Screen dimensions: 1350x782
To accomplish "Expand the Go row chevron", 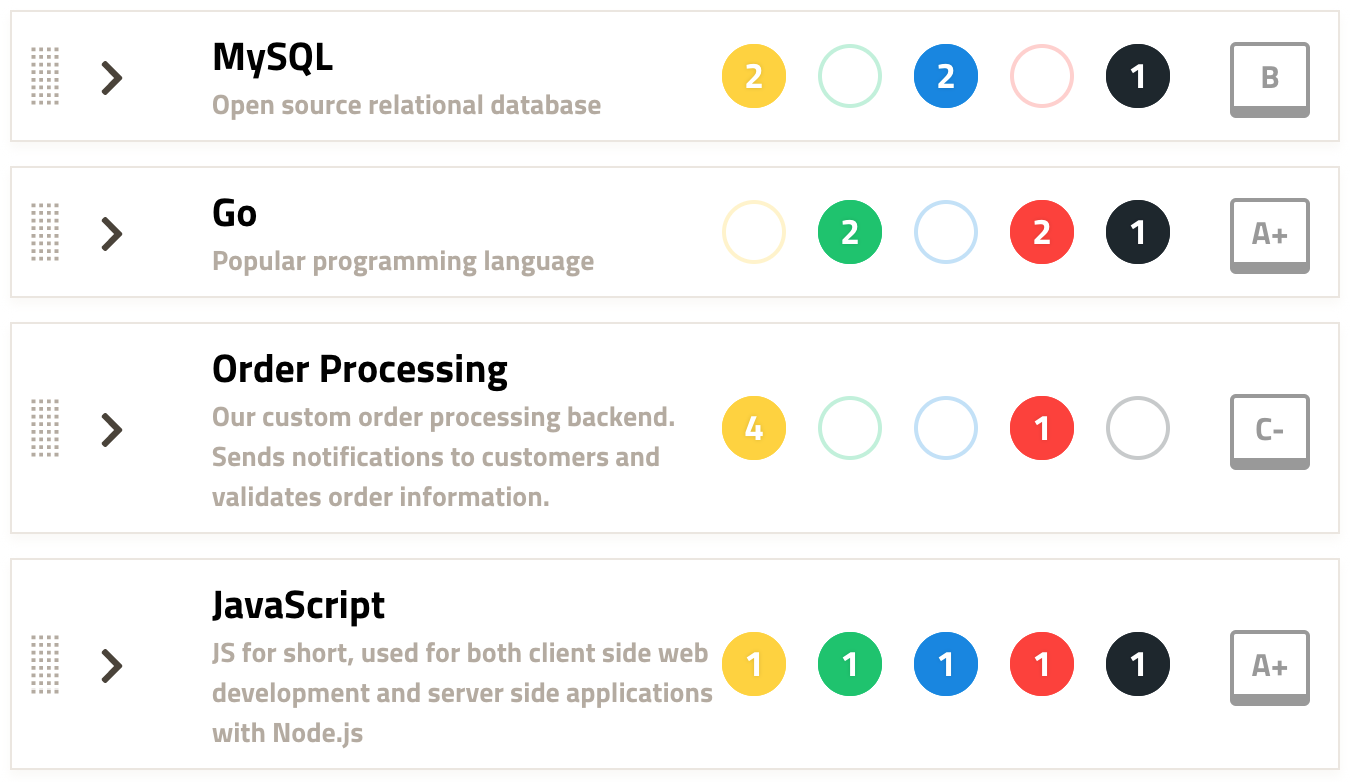I will 112,233.
